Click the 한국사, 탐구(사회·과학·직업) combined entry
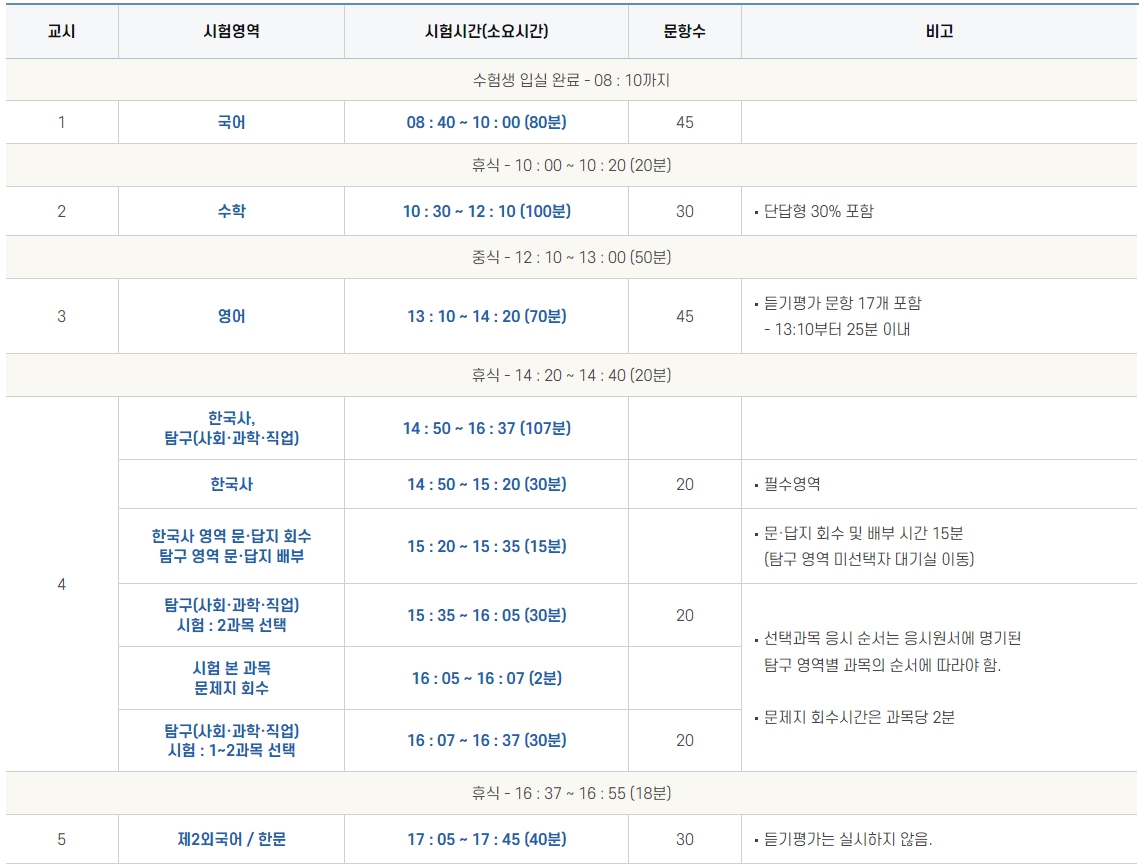 coord(232,427)
